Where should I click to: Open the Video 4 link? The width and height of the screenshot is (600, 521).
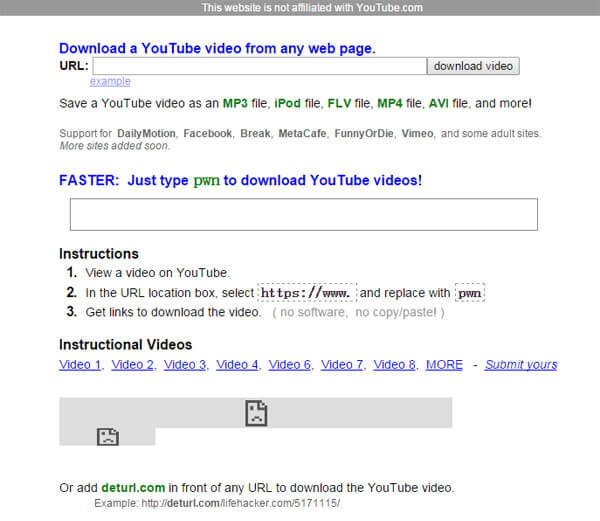237,365
